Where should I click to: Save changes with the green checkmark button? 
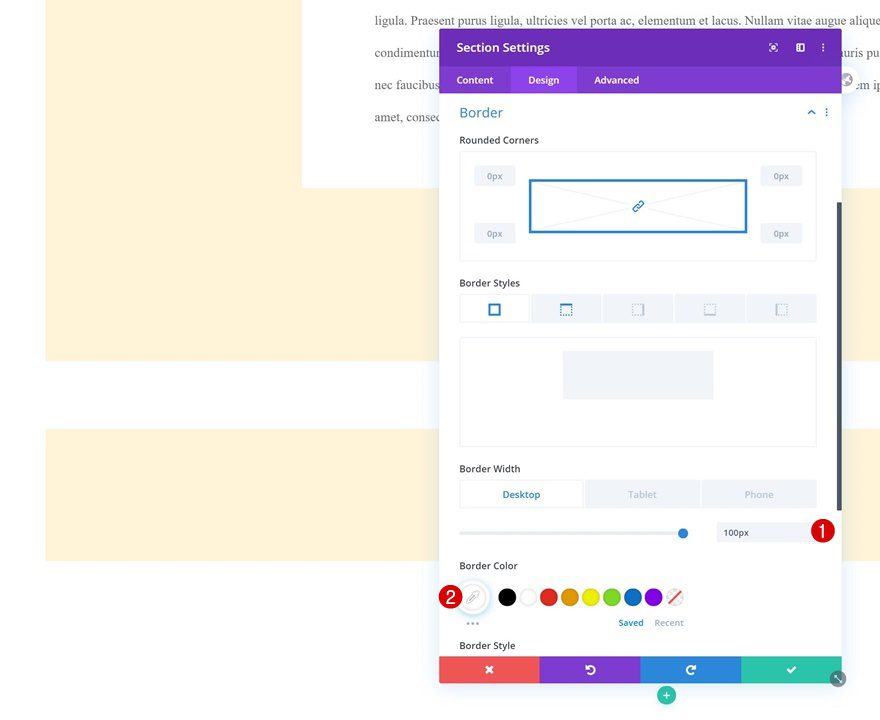tap(791, 669)
